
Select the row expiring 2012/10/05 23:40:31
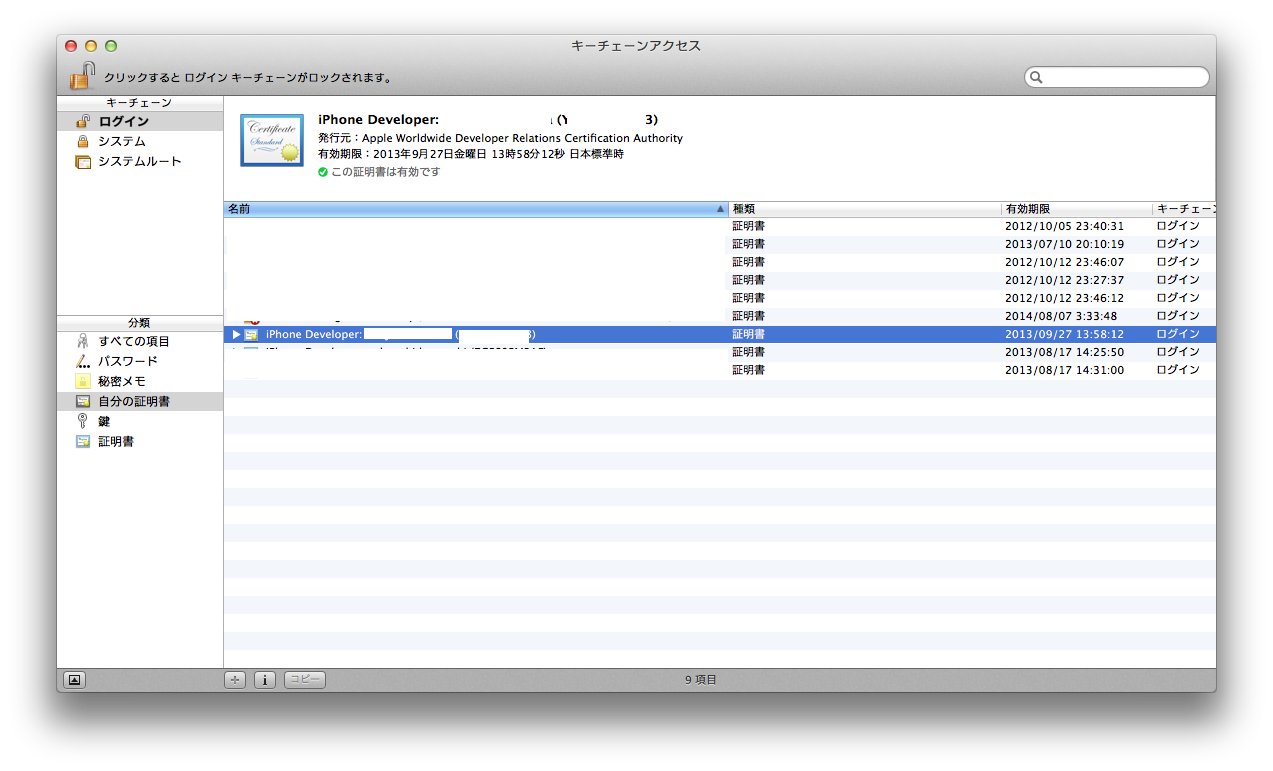pyautogui.click(x=720, y=226)
